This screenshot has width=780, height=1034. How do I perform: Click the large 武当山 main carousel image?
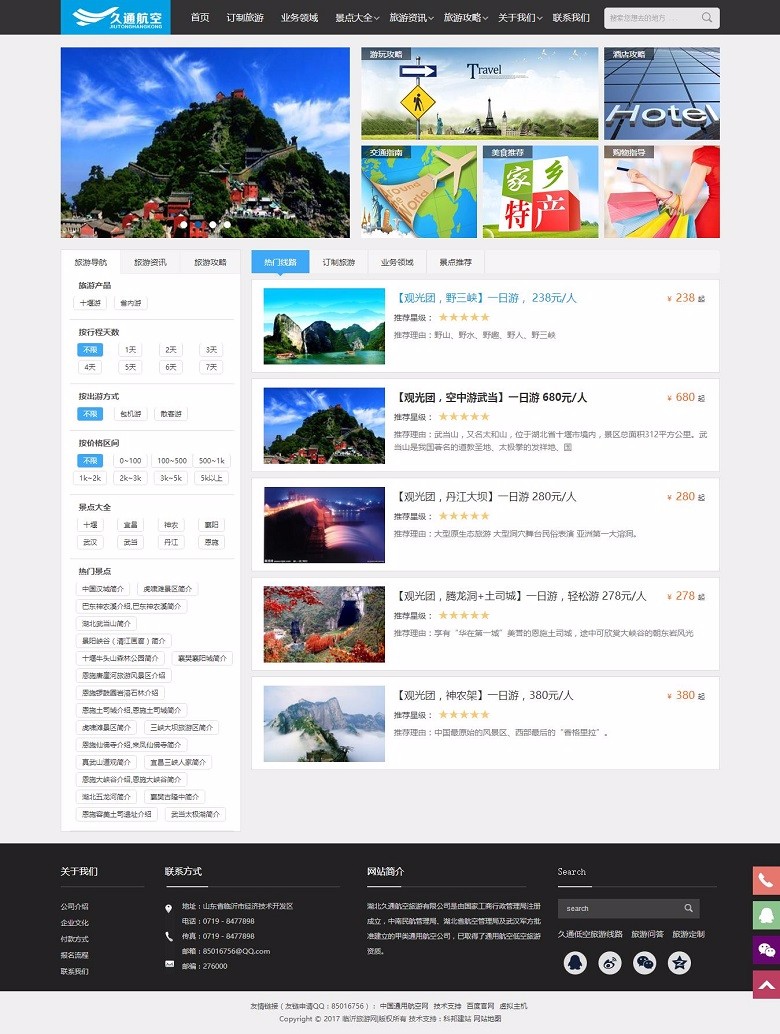(205, 142)
